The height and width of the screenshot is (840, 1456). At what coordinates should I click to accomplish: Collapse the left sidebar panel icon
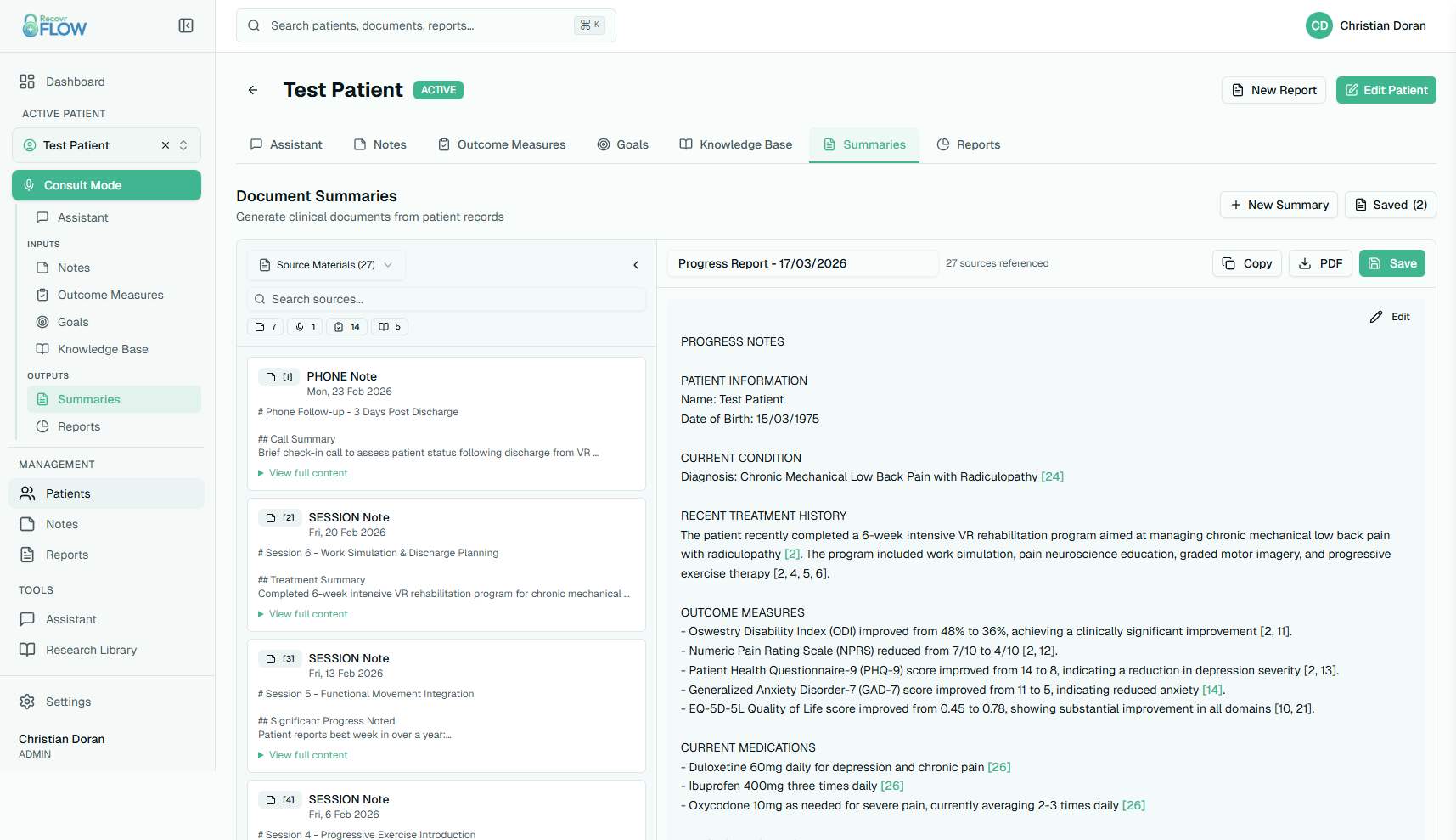coord(186,25)
